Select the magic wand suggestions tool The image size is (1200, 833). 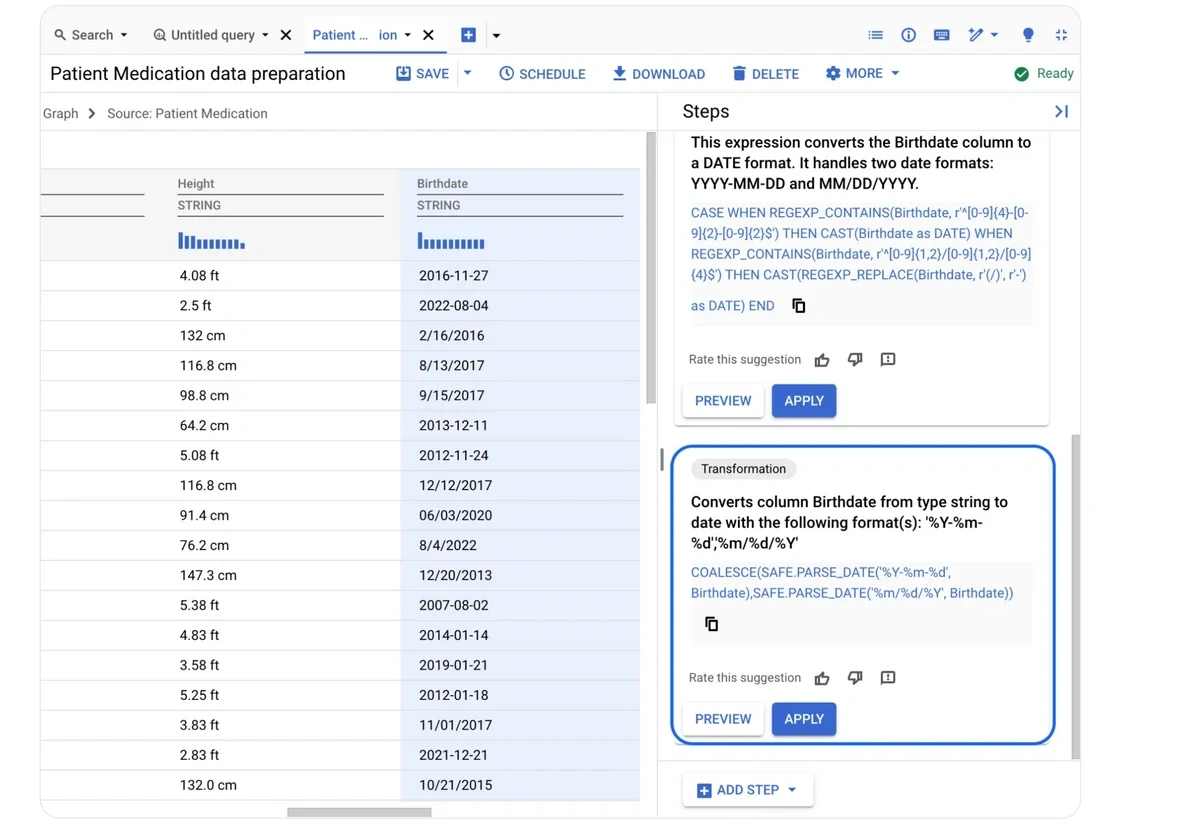pyautogui.click(x=977, y=34)
